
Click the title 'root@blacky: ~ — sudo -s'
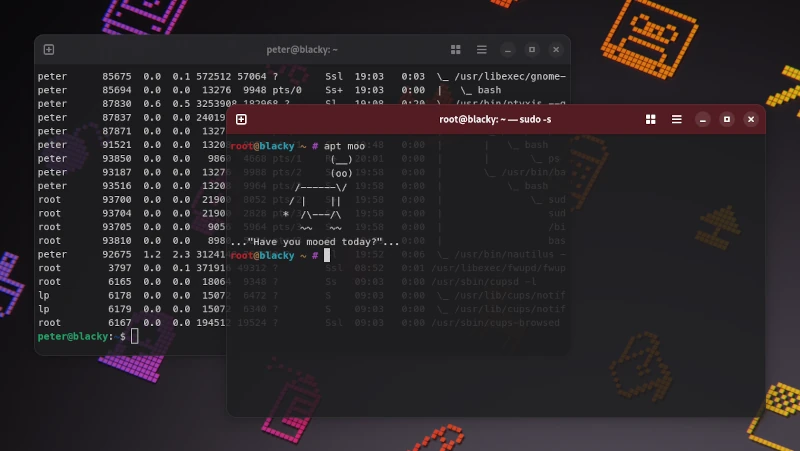pyautogui.click(x=495, y=119)
